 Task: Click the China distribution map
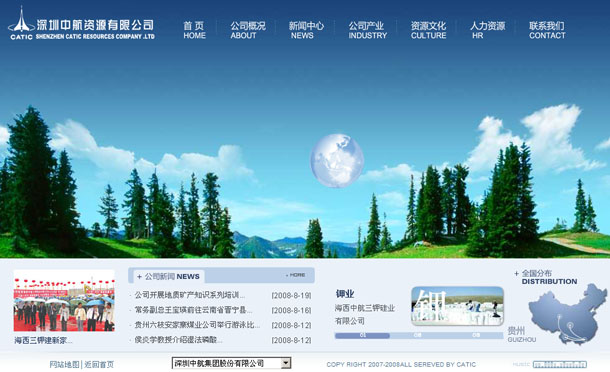[568, 314]
